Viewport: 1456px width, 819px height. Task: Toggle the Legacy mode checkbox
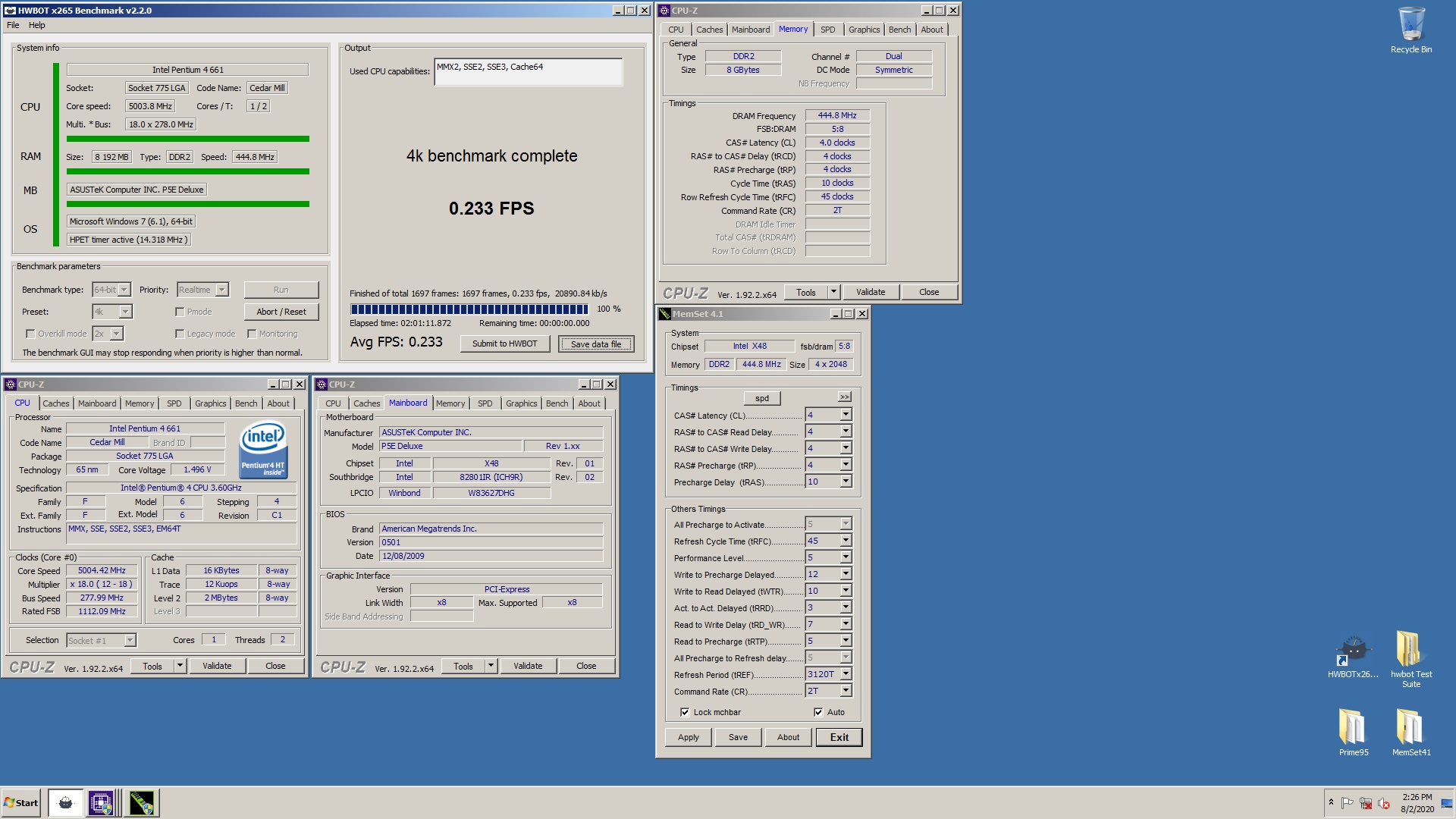point(180,334)
